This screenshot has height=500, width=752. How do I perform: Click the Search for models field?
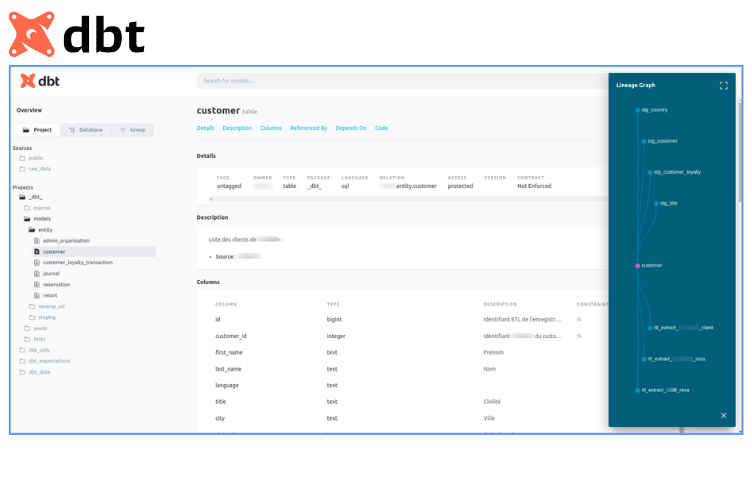click(400, 81)
